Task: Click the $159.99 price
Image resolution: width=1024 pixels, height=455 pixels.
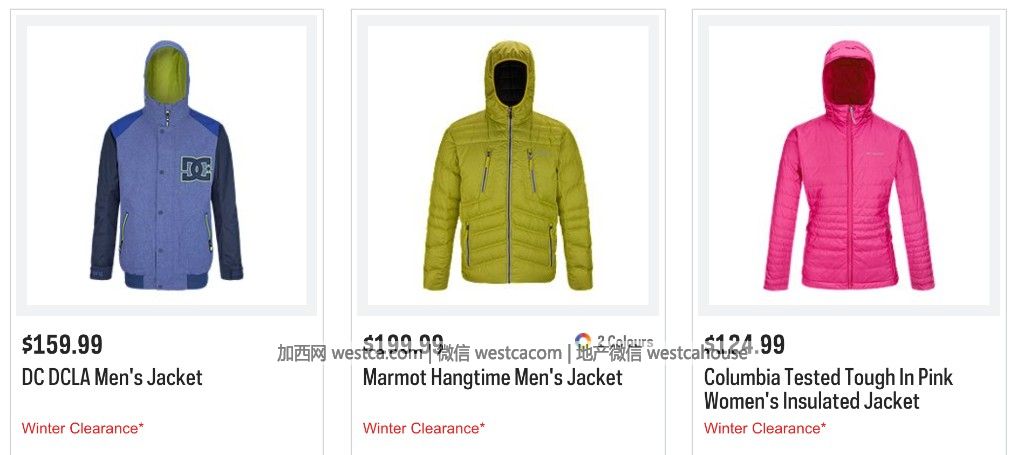Action: pyautogui.click(x=62, y=344)
